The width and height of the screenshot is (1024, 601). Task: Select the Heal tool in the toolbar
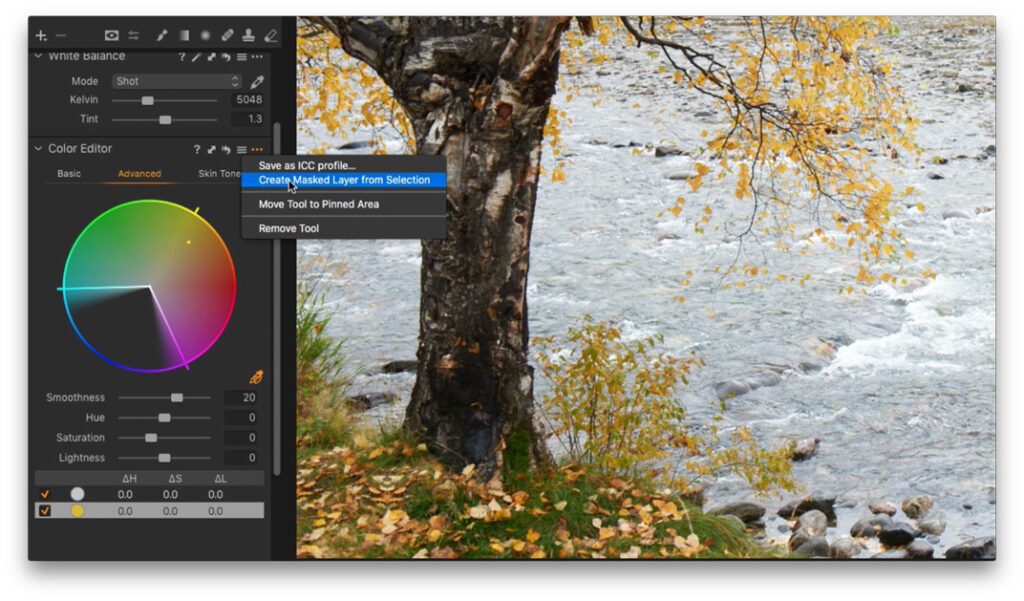[227, 34]
